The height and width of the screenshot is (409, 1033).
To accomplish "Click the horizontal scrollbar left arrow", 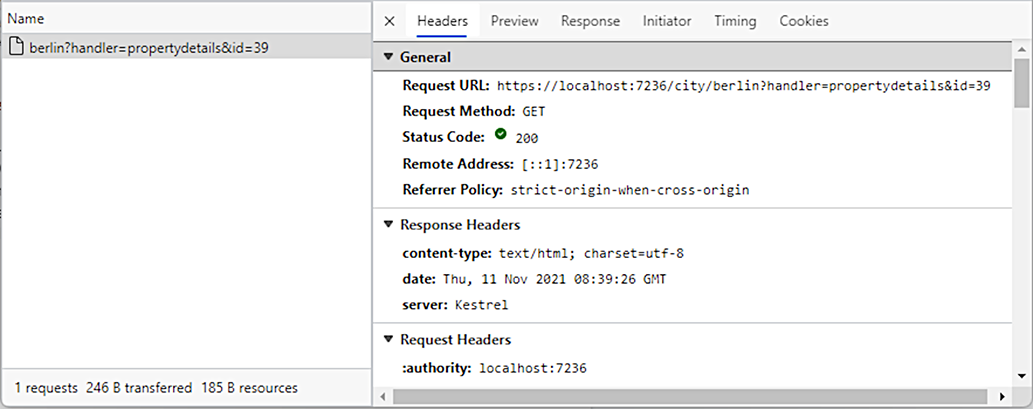I will click(382, 396).
